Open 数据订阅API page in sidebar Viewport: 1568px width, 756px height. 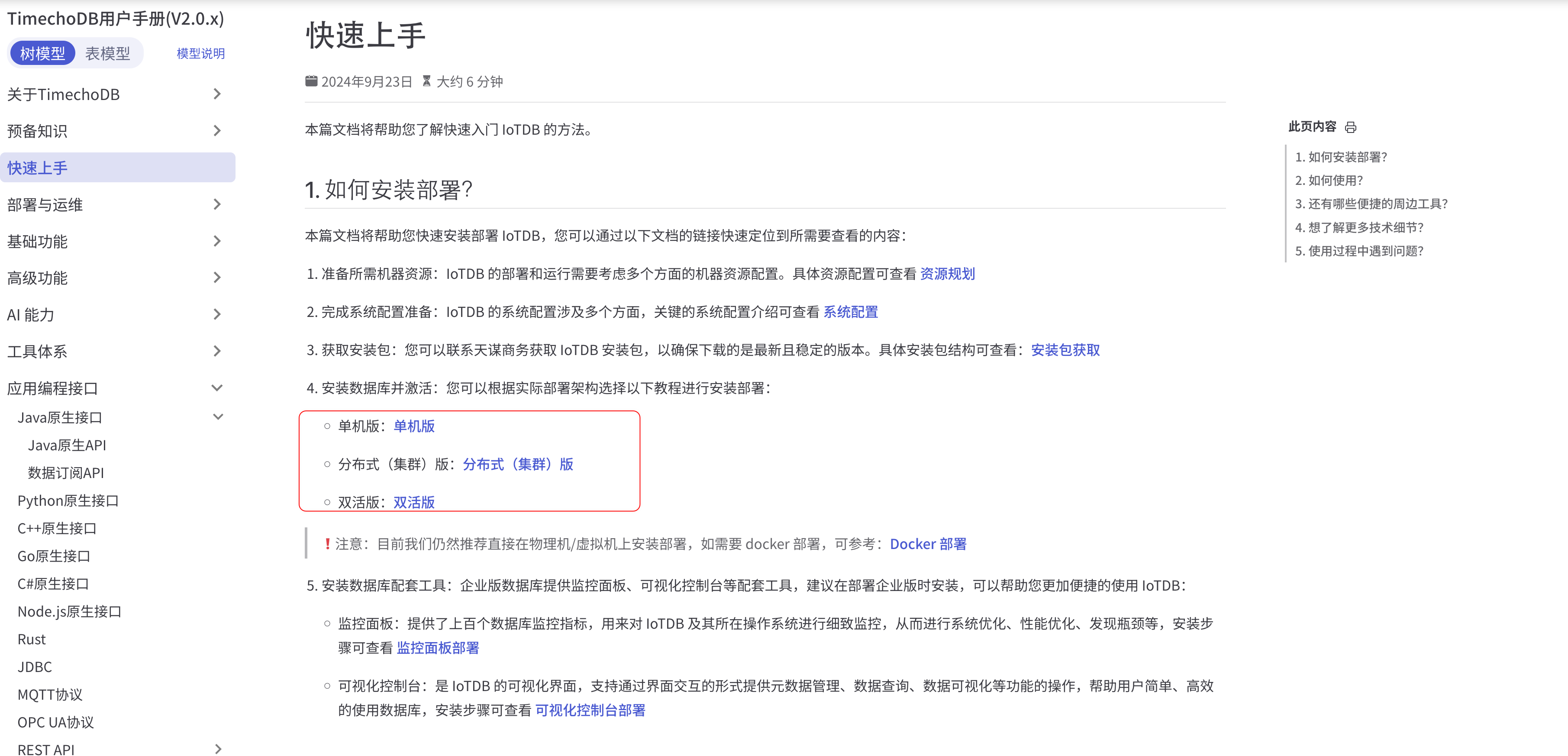tap(66, 473)
